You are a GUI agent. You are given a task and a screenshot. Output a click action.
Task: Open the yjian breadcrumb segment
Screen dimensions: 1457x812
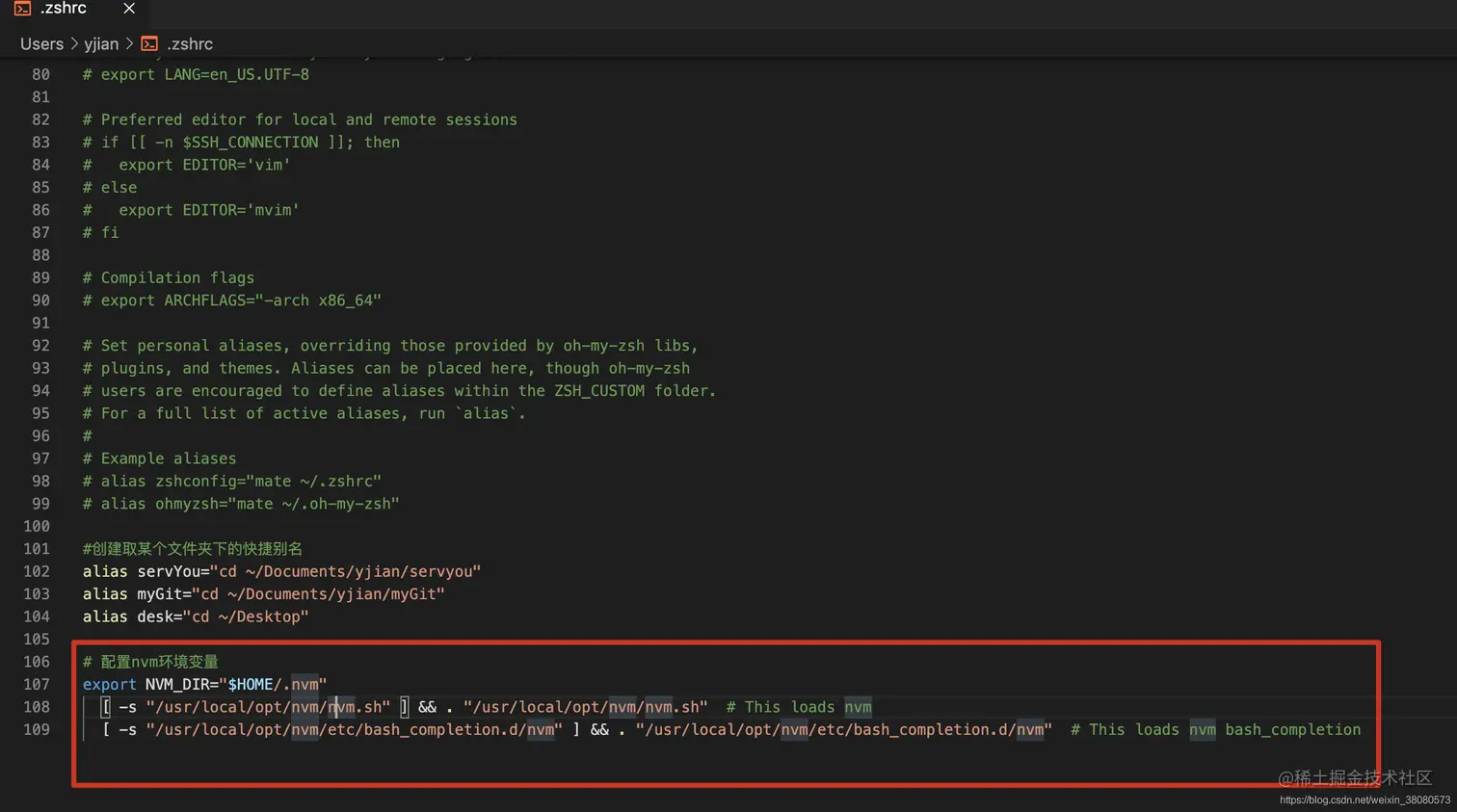pos(101,44)
